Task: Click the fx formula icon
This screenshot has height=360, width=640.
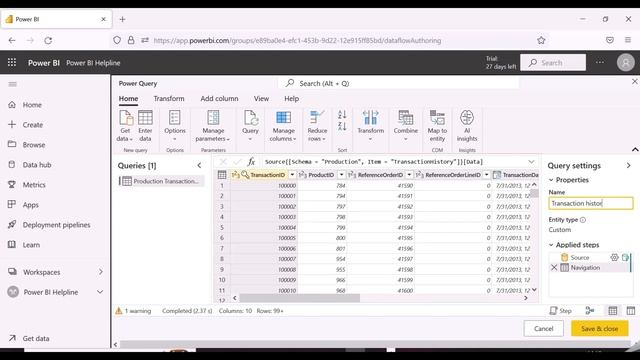Action: [251, 162]
